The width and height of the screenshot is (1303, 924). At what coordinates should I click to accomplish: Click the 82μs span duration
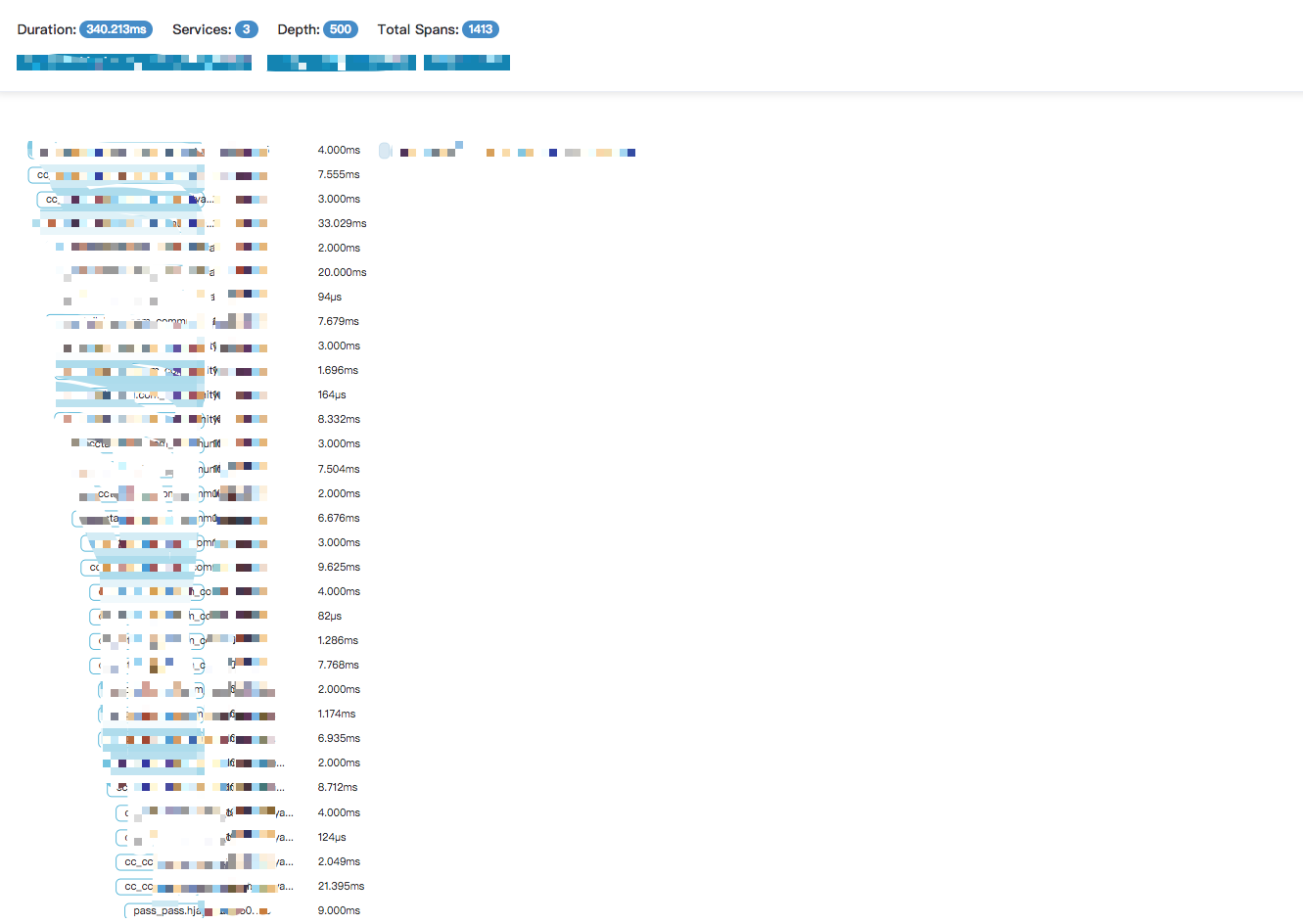[330, 616]
